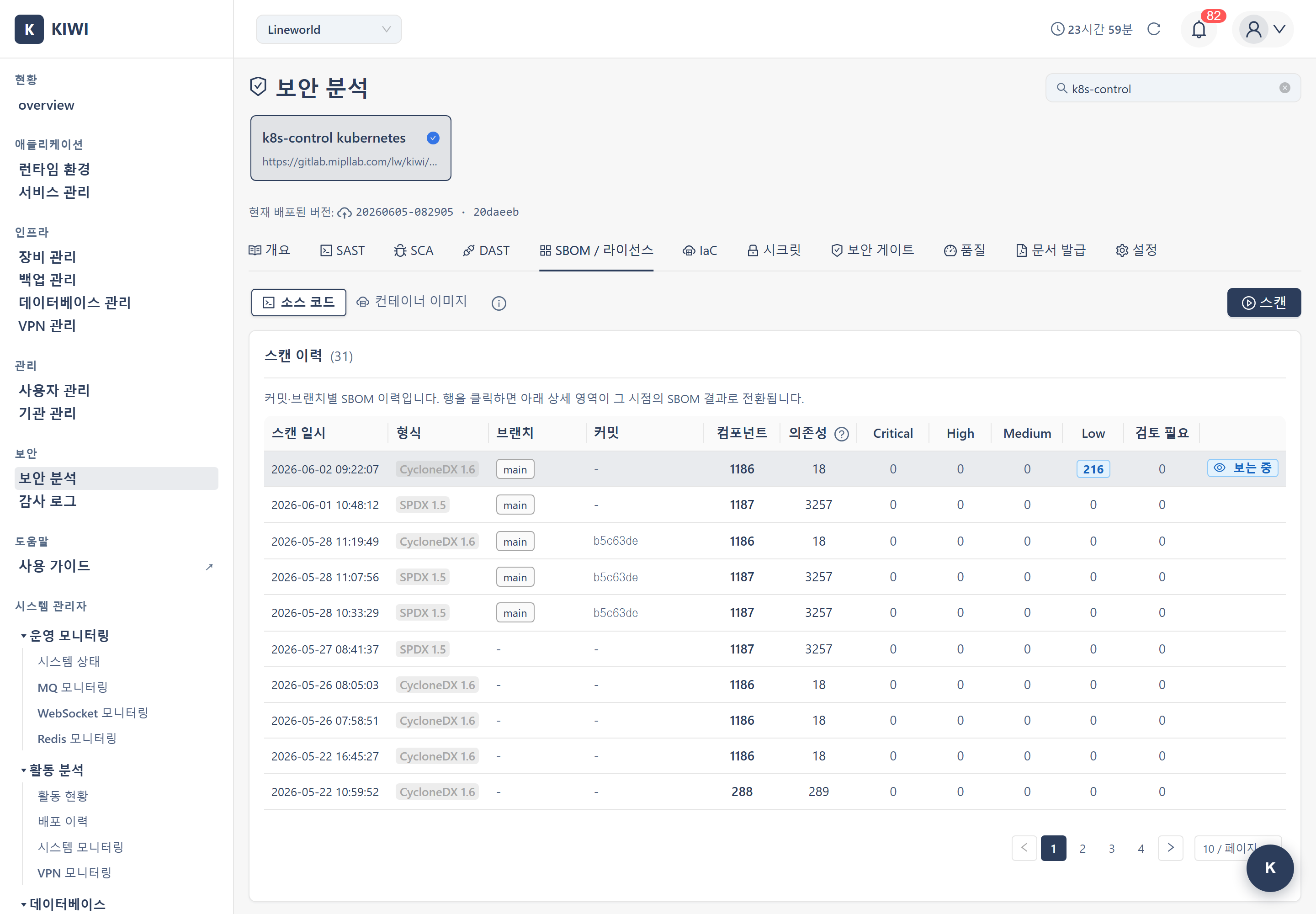Click the session timer clock icon
The image size is (1316, 914).
click(x=1057, y=29)
